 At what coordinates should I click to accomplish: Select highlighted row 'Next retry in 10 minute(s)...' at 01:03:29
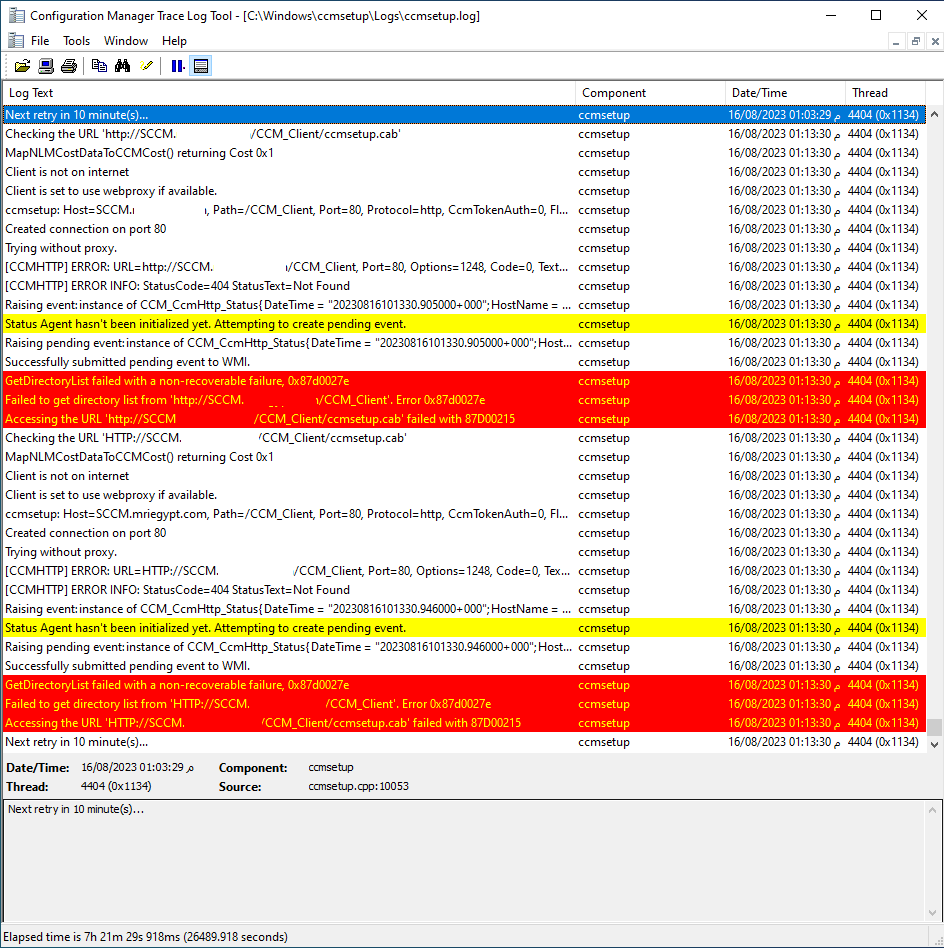tap(464, 115)
